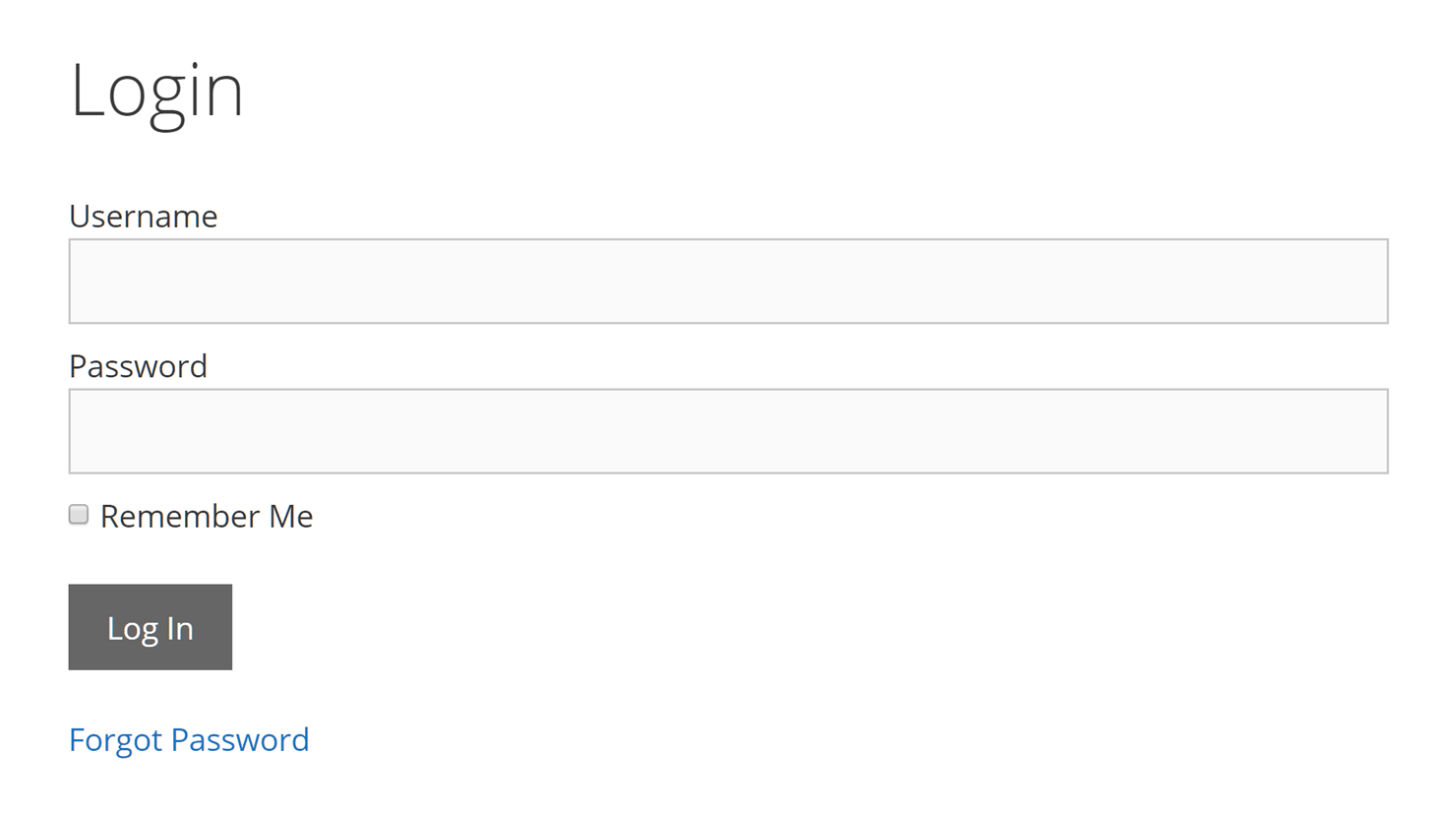Click Log In to sign in
Screen dimensions: 1456x817
(151, 627)
